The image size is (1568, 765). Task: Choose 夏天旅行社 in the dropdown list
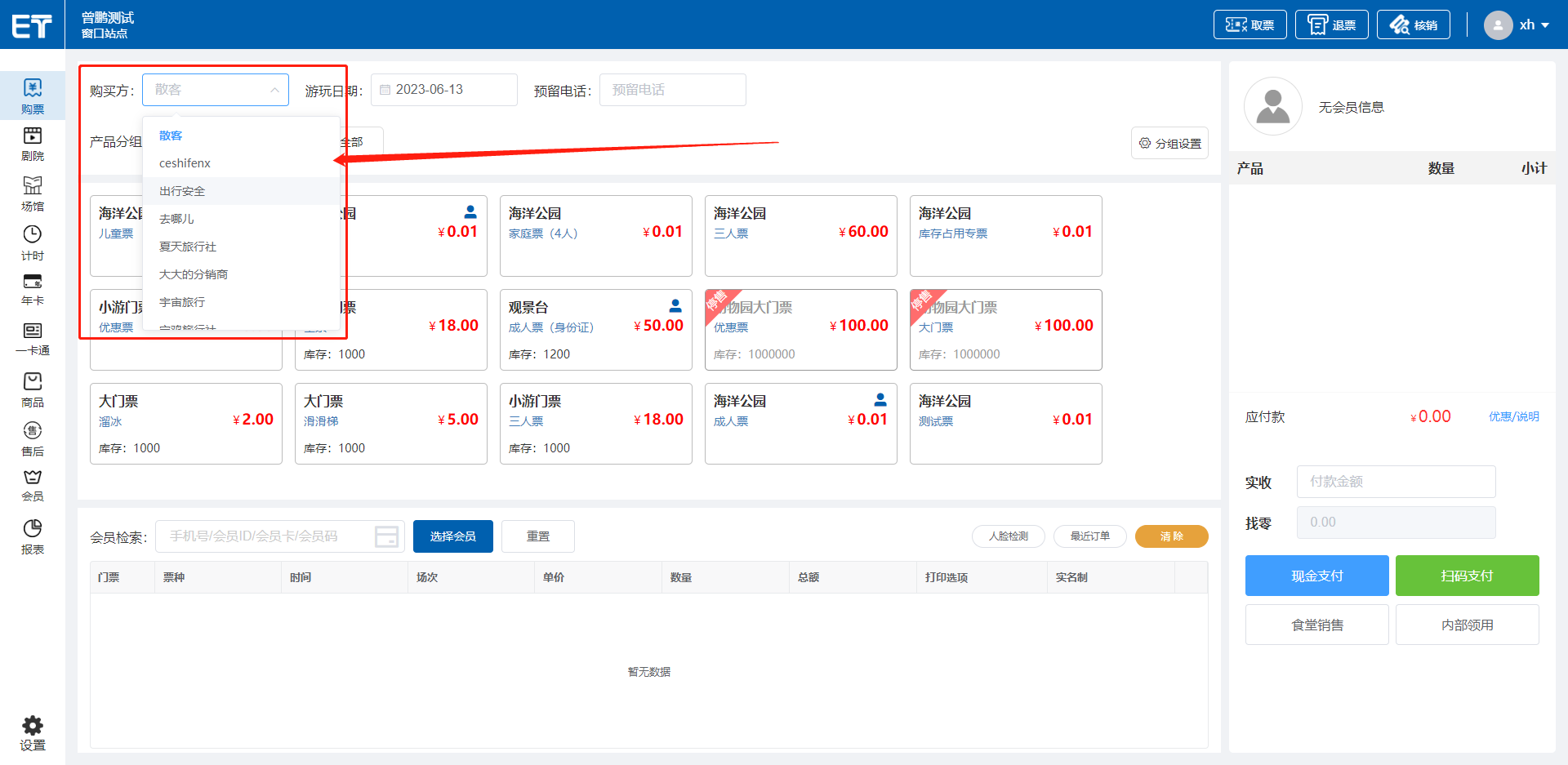click(x=188, y=247)
